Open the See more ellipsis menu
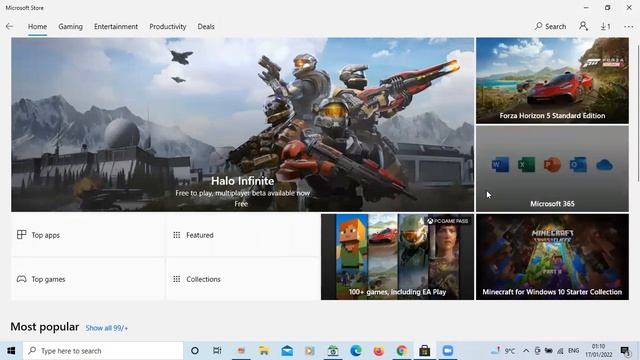This screenshot has height=360, width=640. click(x=629, y=27)
